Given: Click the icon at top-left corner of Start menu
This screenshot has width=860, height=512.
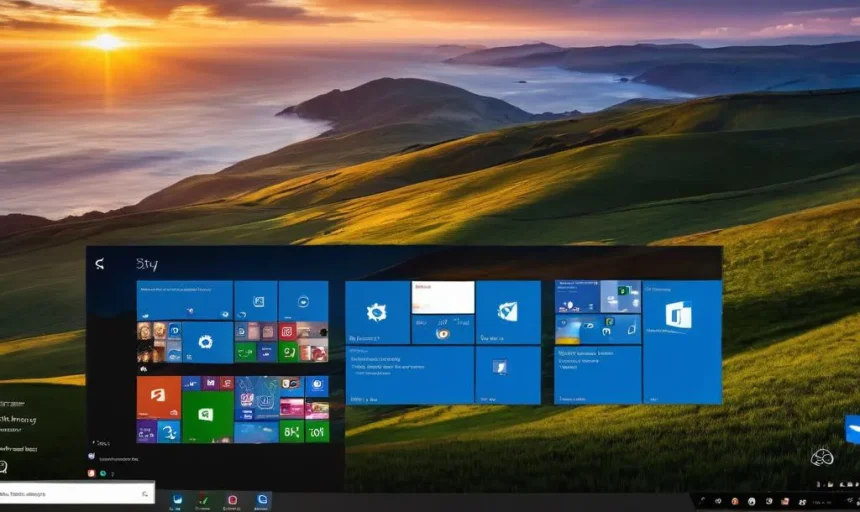Looking at the screenshot, I should tap(99, 264).
